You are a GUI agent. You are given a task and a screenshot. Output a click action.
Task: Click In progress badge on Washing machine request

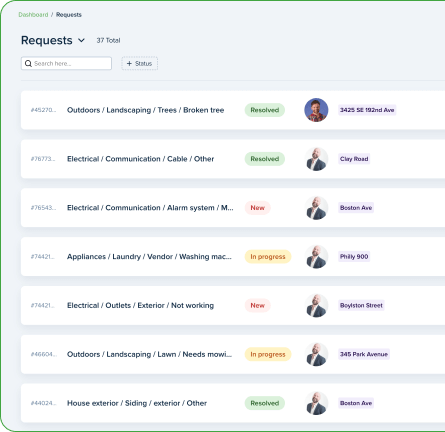pyautogui.click(x=268, y=257)
